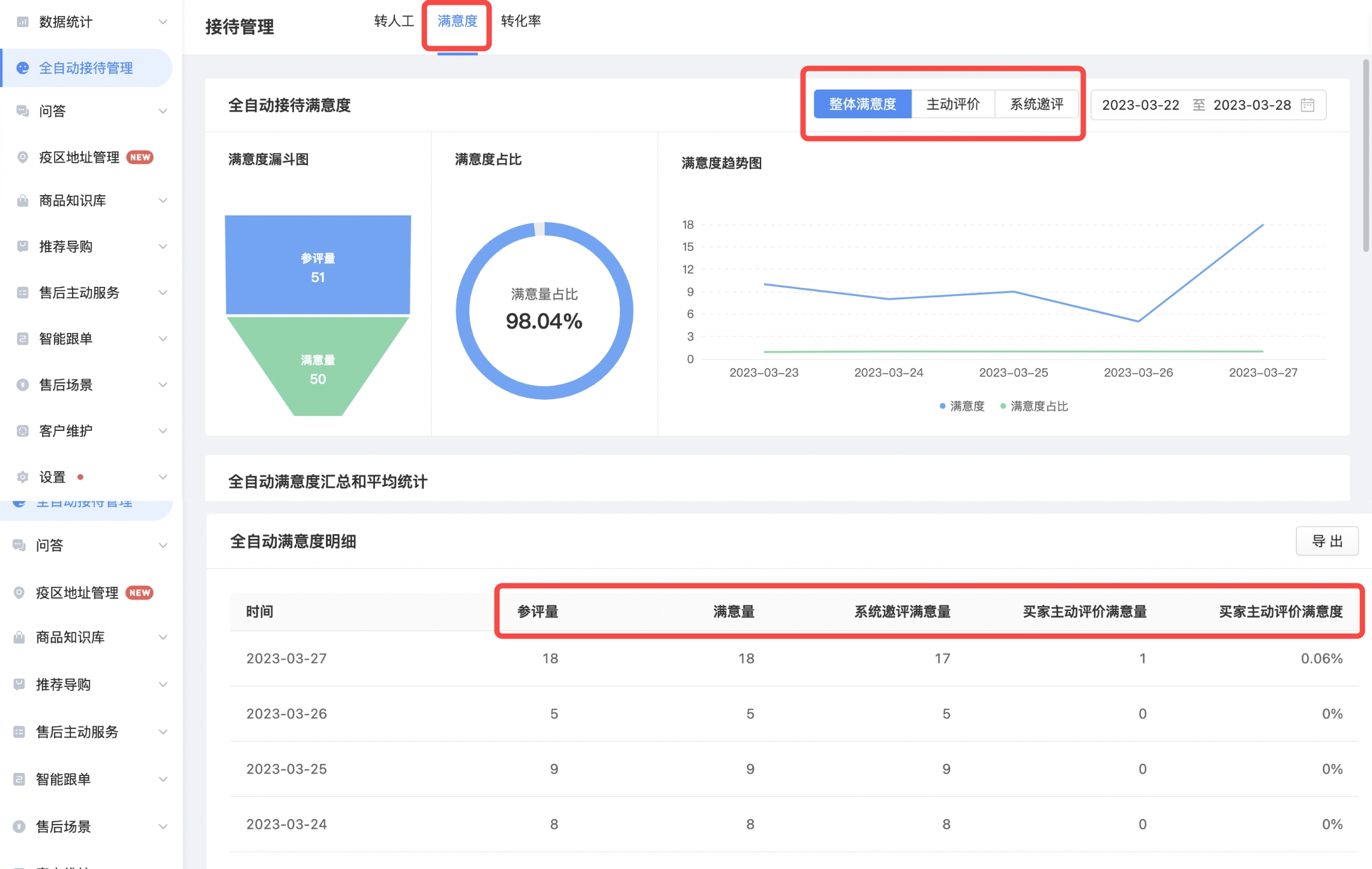1372x869 pixels.
Task: Click the icon beside the lower 售后主动服务 entry
Action: click(19, 732)
